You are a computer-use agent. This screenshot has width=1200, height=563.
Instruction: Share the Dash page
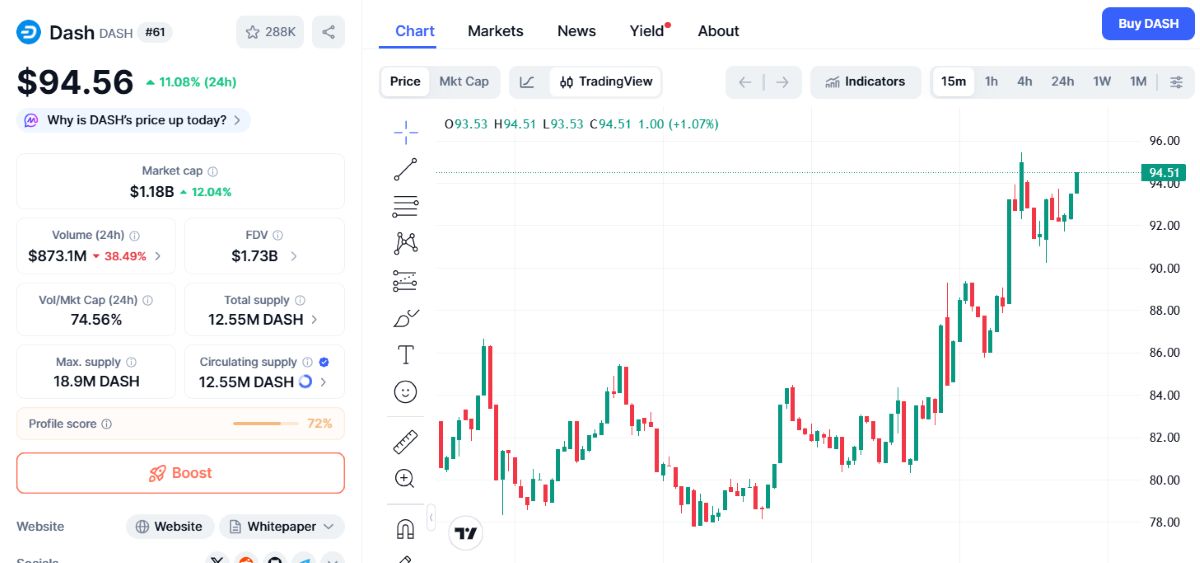coord(328,32)
